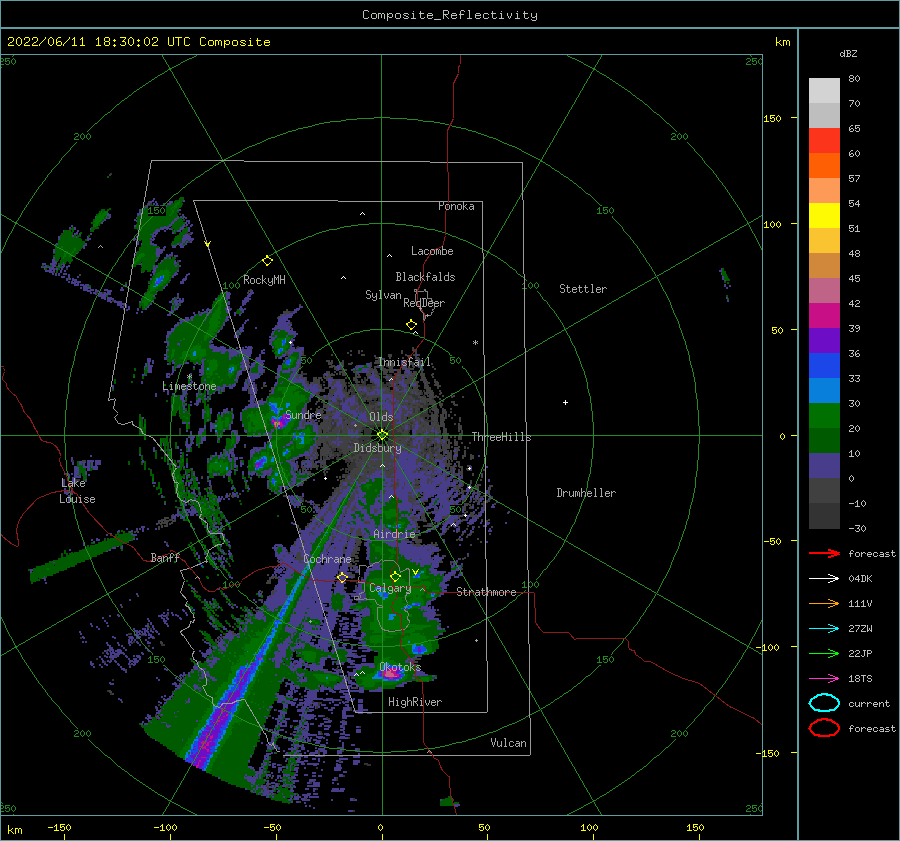Click the Composite_Reflectivity title

(x=450, y=15)
